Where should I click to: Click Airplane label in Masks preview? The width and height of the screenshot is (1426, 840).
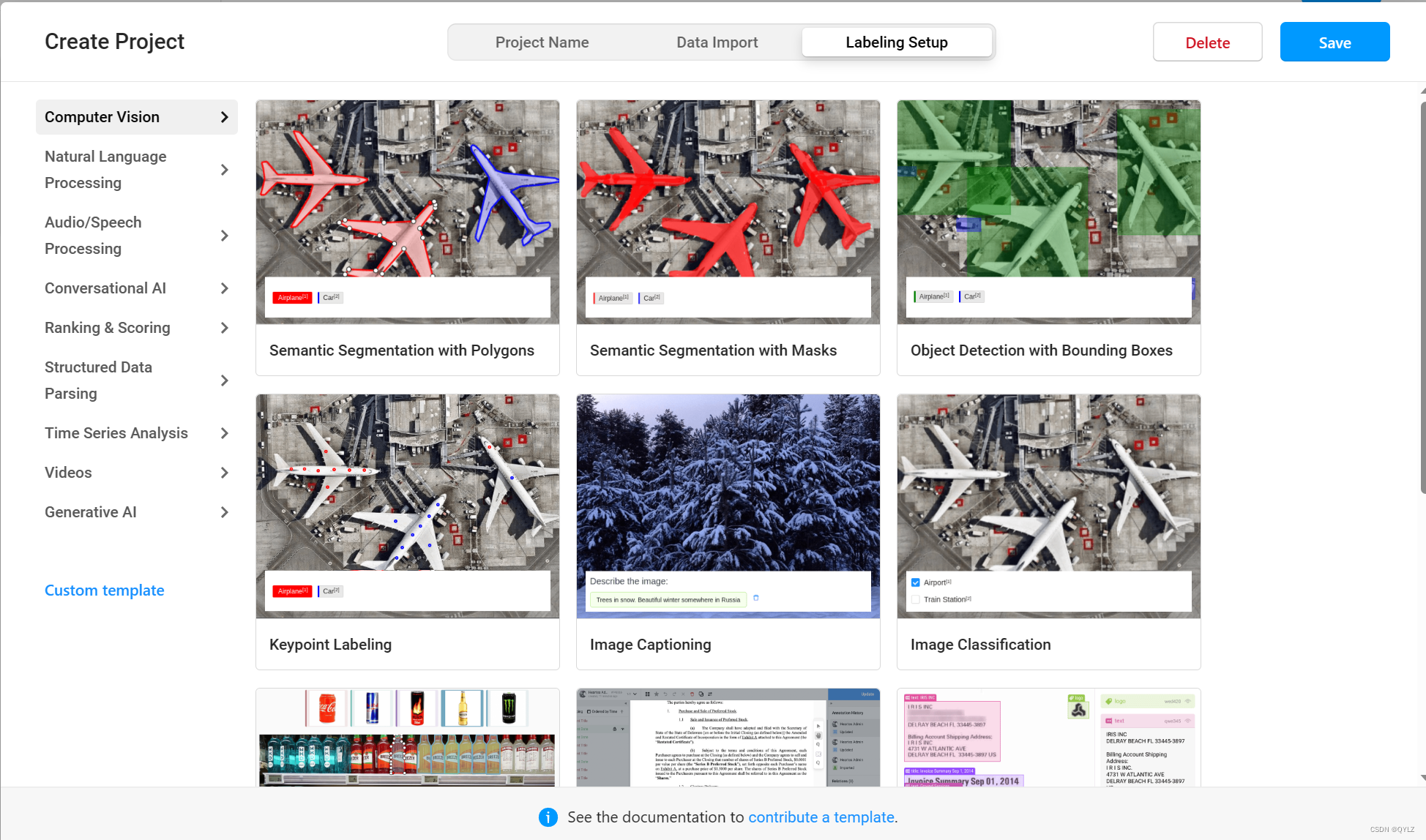point(613,298)
